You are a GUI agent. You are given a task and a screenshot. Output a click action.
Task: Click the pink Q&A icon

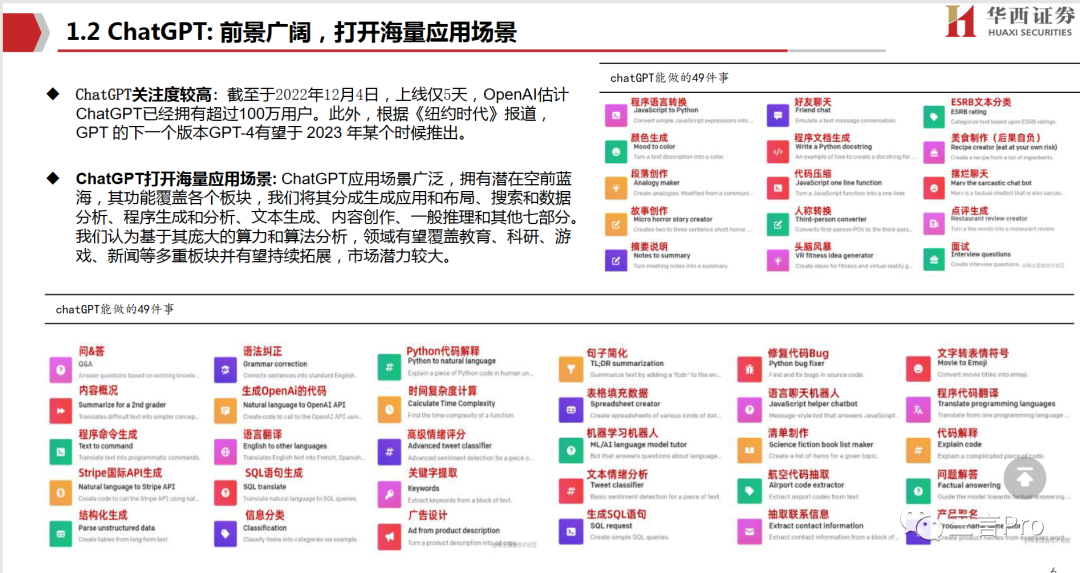pyautogui.click(x=61, y=370)
